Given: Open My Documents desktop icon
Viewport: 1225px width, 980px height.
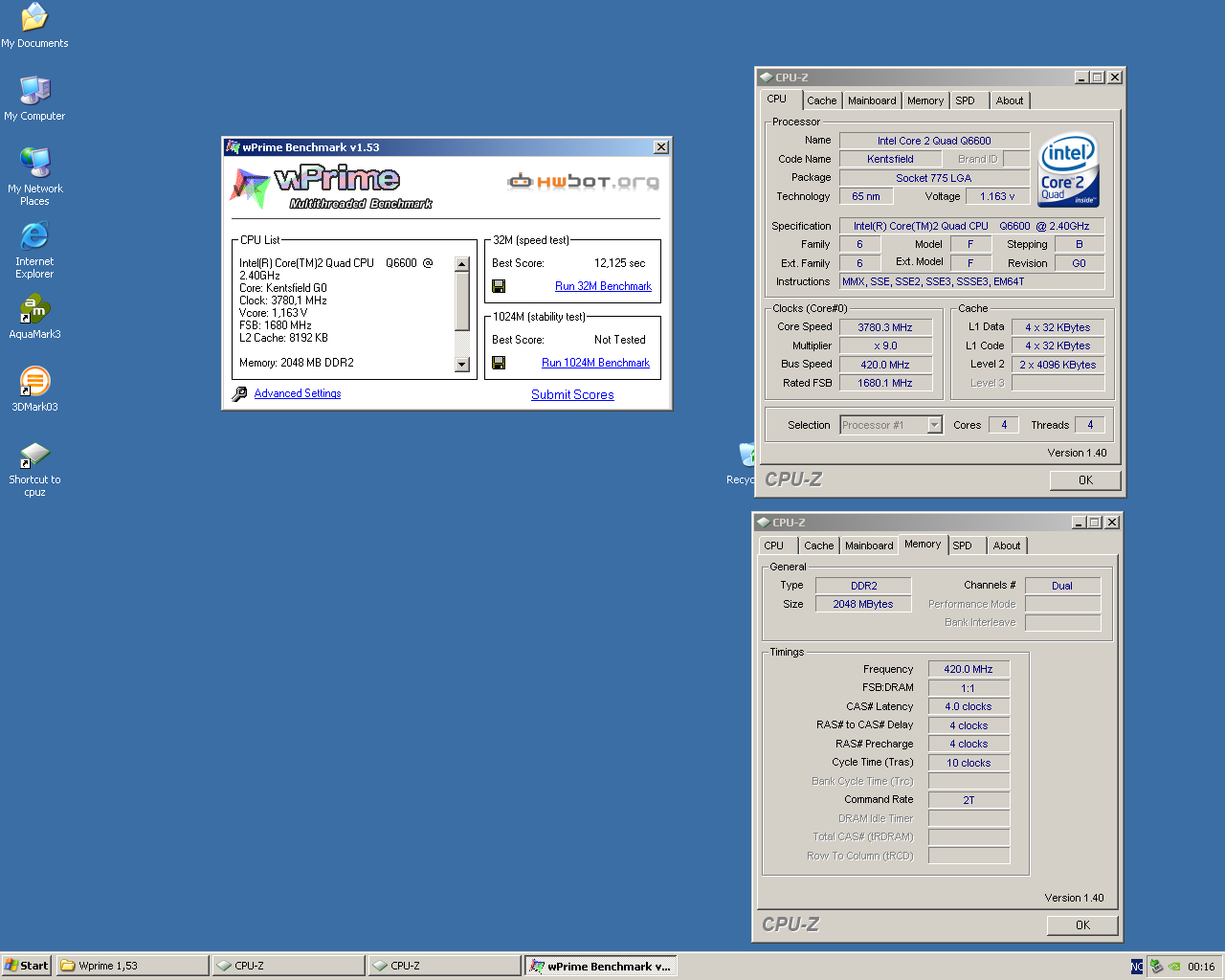Looking at the screenshot, I should click(34, 25).
